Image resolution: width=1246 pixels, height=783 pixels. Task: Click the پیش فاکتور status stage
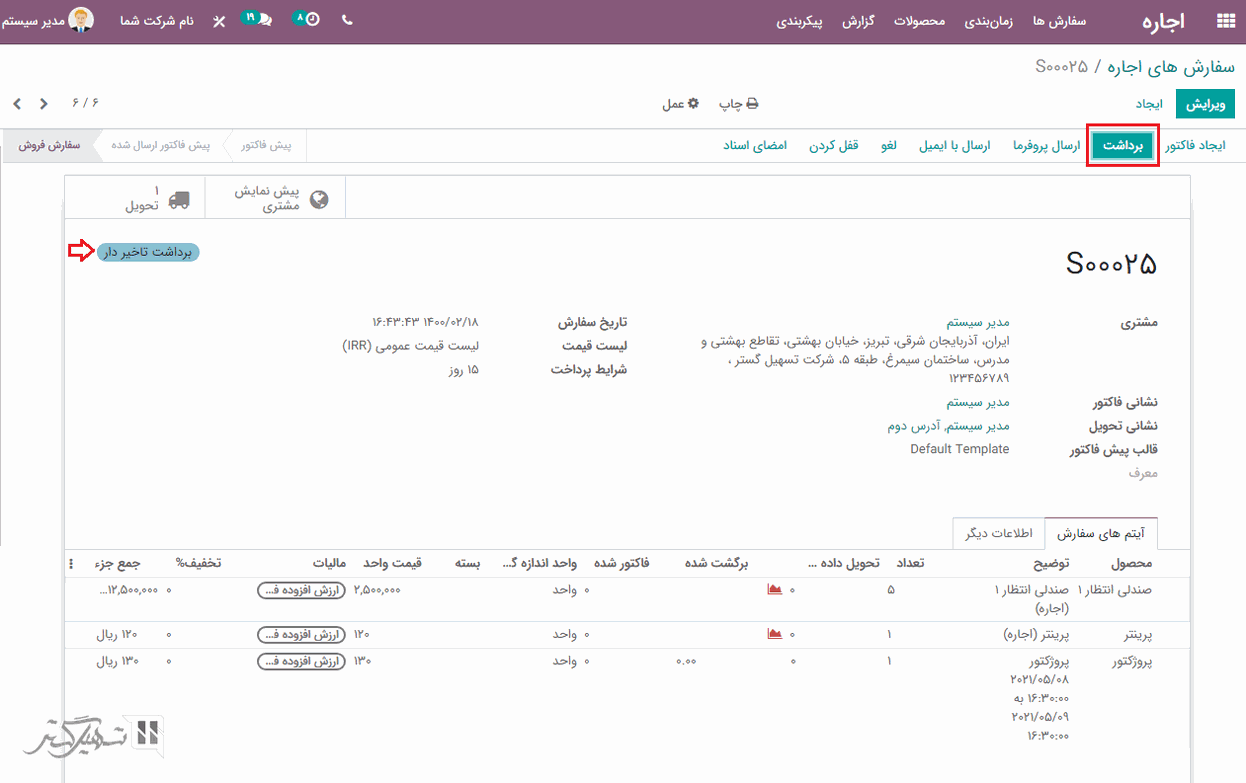click(266, 145)
